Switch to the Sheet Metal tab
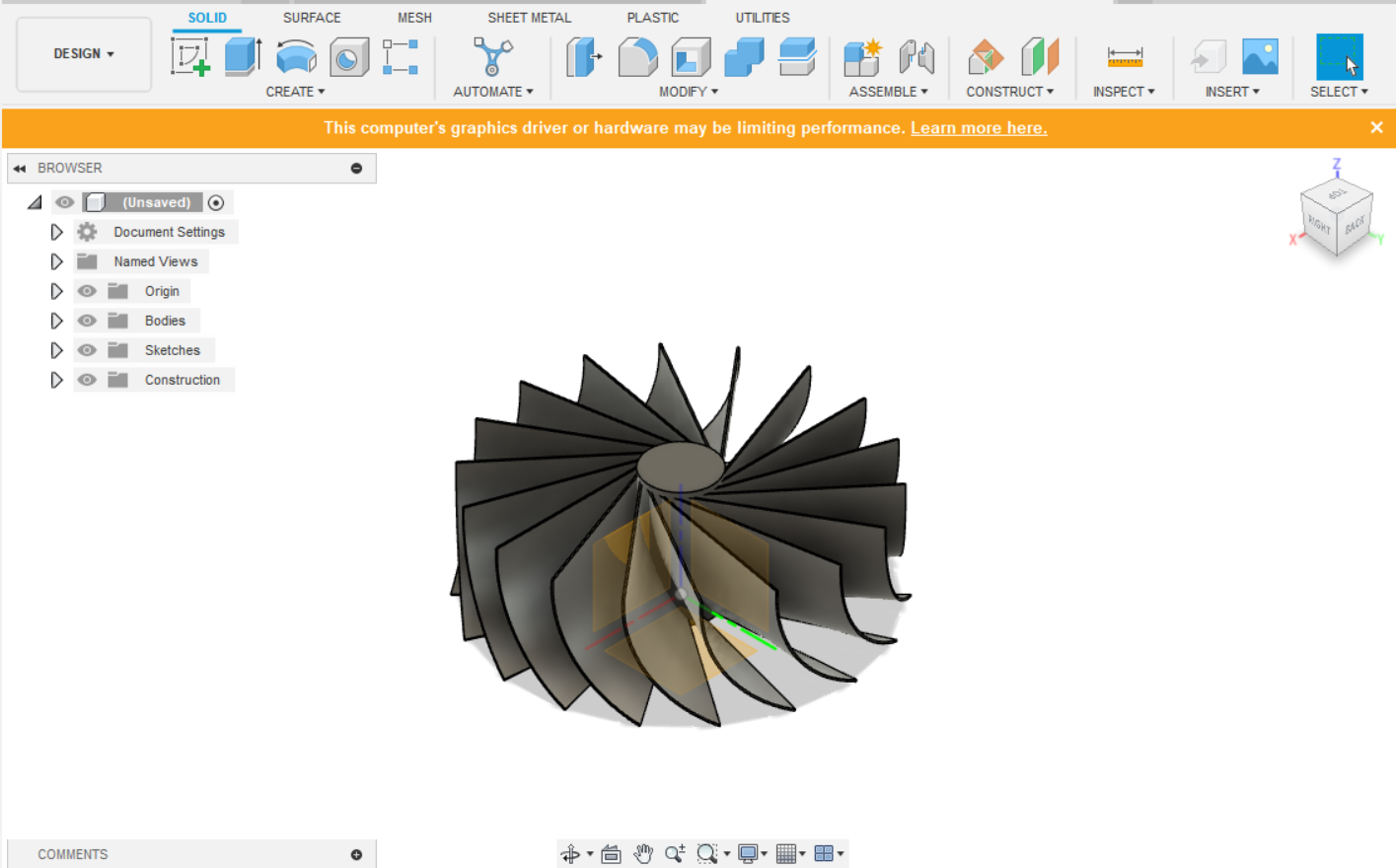 [x=529, y=17]
